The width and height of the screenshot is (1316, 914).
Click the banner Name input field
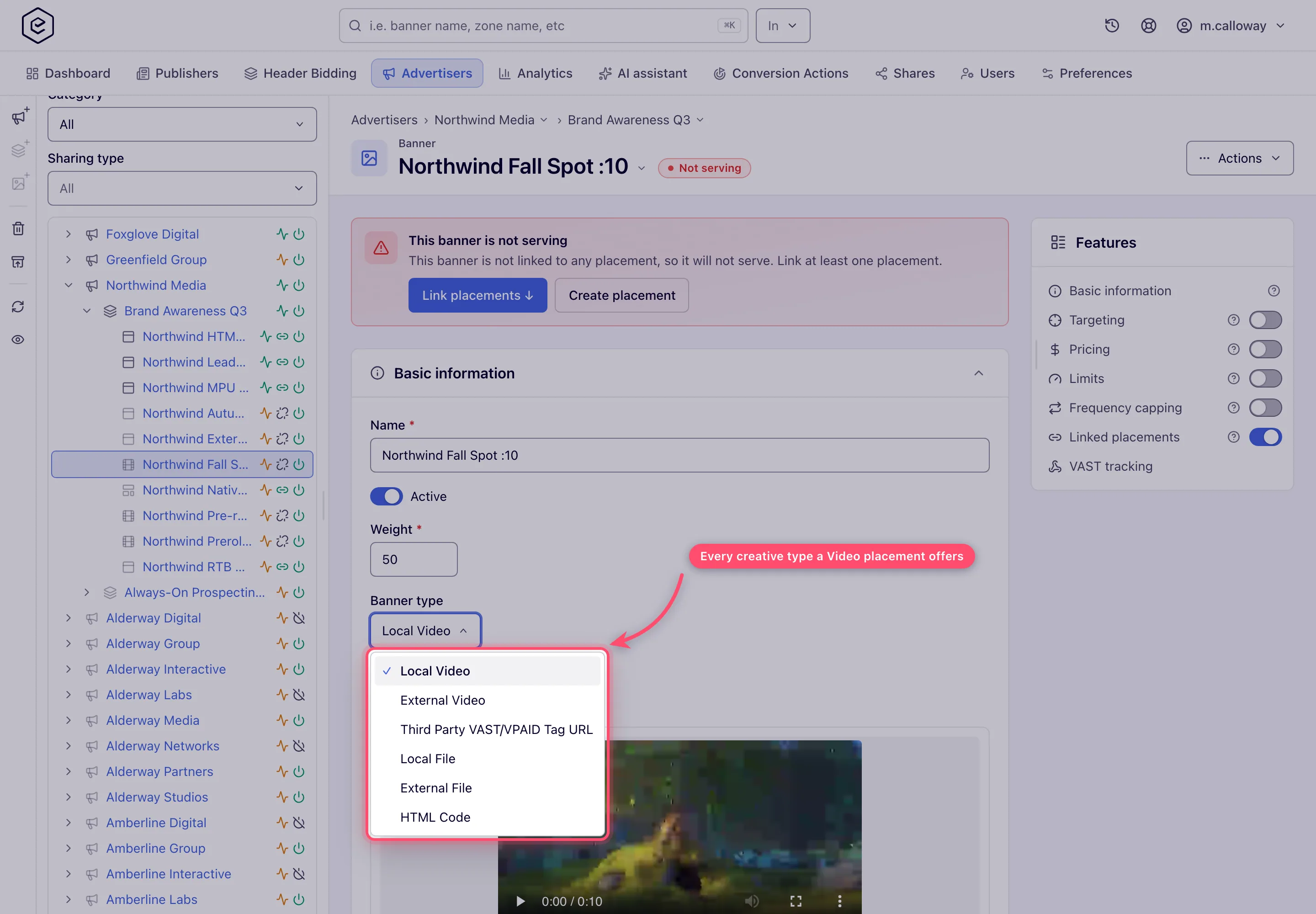pos(679,455)
